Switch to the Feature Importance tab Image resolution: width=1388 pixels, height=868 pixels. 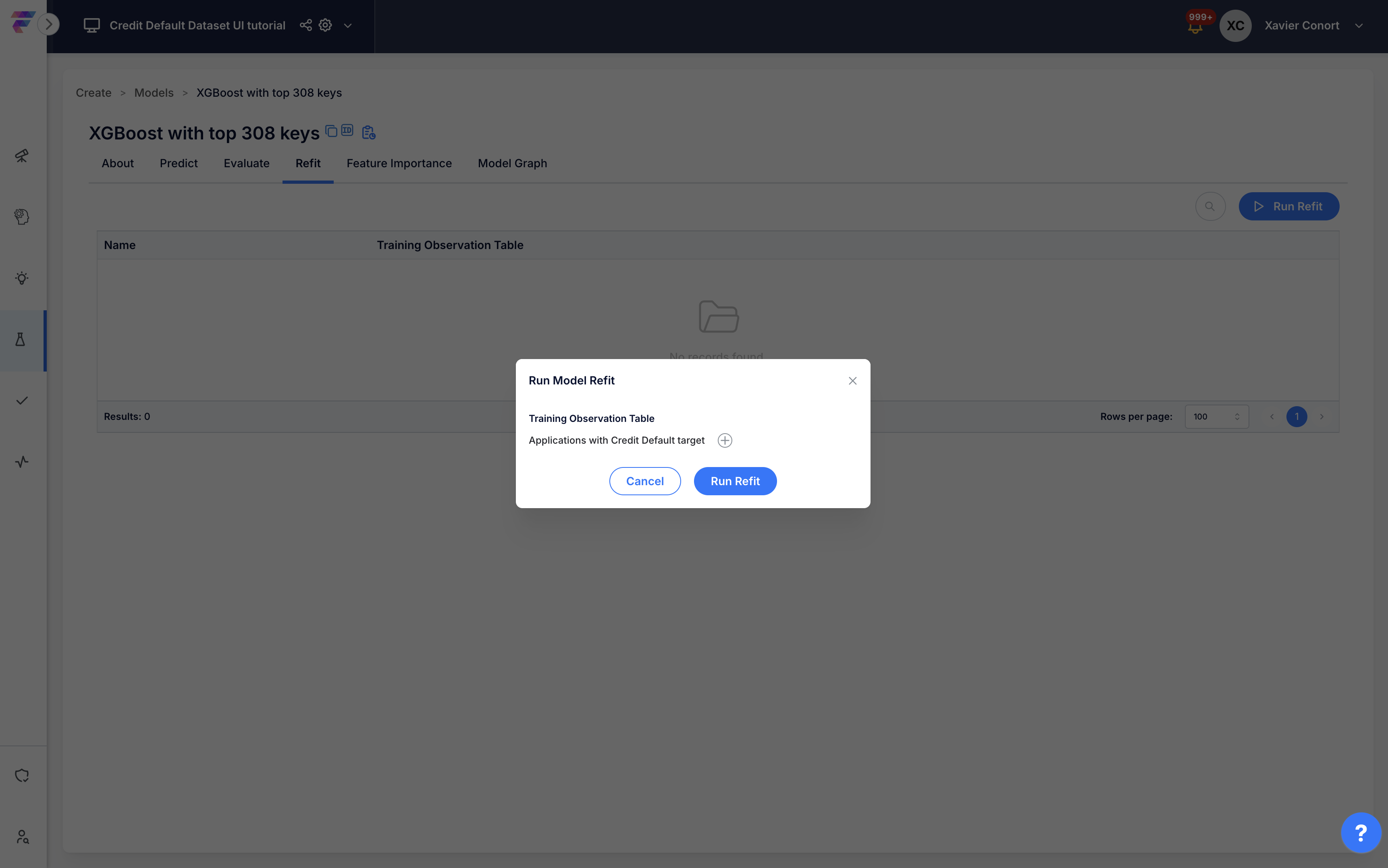point(399,164)
